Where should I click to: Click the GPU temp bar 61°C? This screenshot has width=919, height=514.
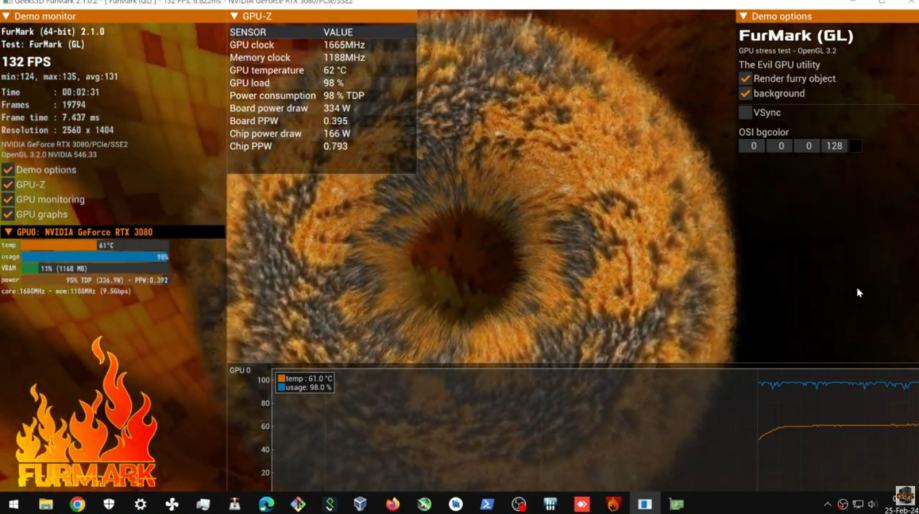[x=94, y=246]
